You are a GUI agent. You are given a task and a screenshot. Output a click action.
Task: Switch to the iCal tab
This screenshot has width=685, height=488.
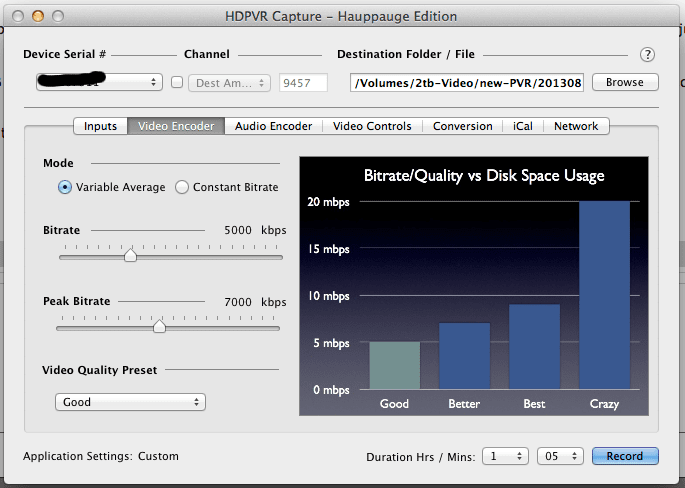(522, 126)
